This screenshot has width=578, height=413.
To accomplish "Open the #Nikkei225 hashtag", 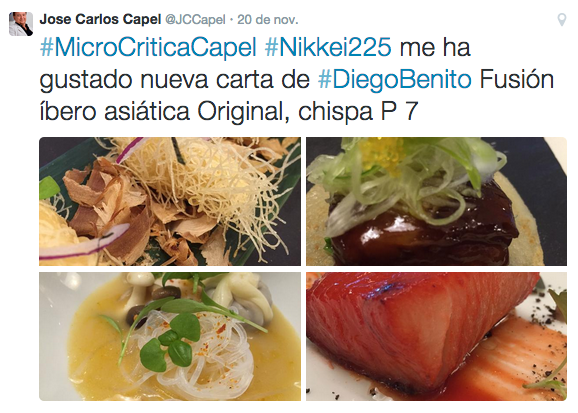I will coord(328,48).
